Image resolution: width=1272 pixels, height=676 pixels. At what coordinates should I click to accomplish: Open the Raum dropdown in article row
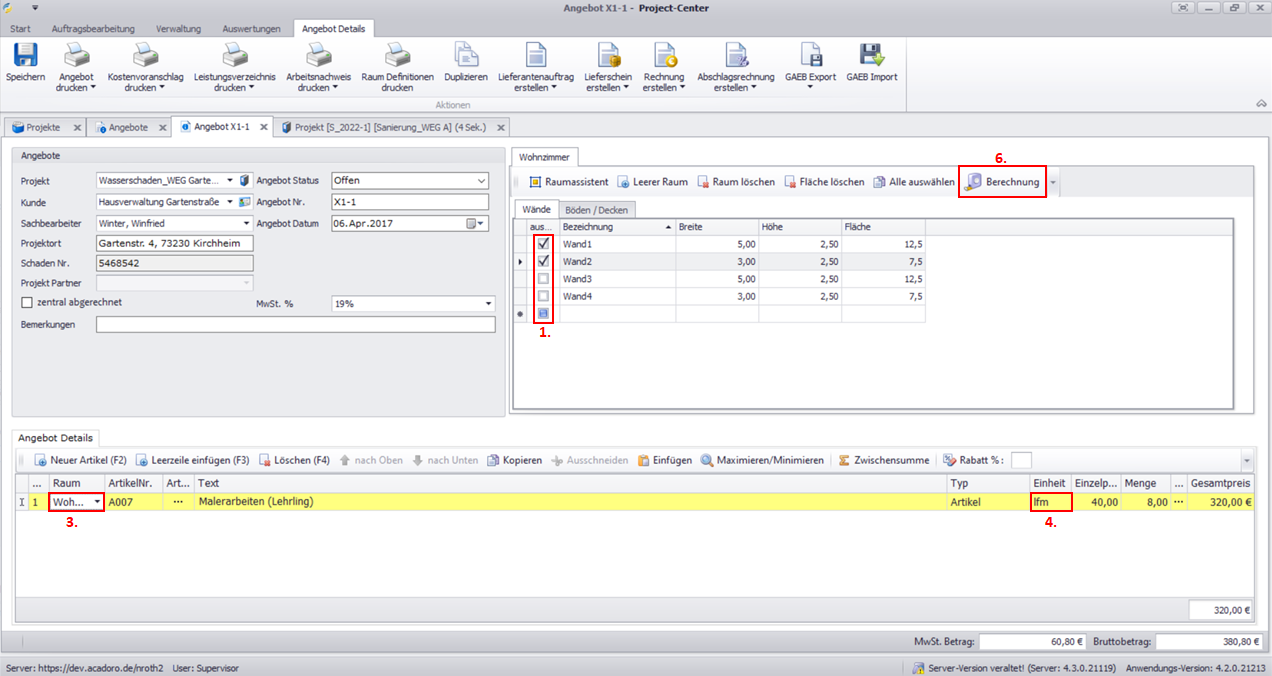pos(97,502)
